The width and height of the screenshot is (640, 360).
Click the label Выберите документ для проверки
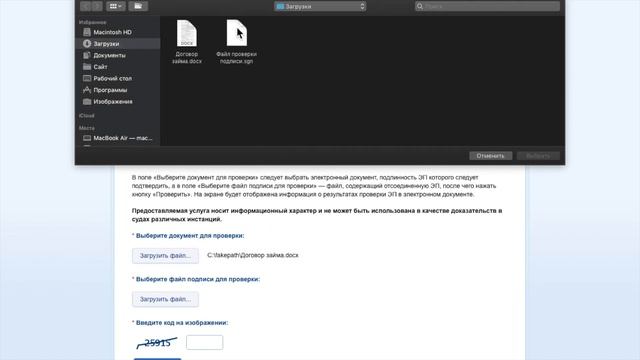(x=190, y=236)
